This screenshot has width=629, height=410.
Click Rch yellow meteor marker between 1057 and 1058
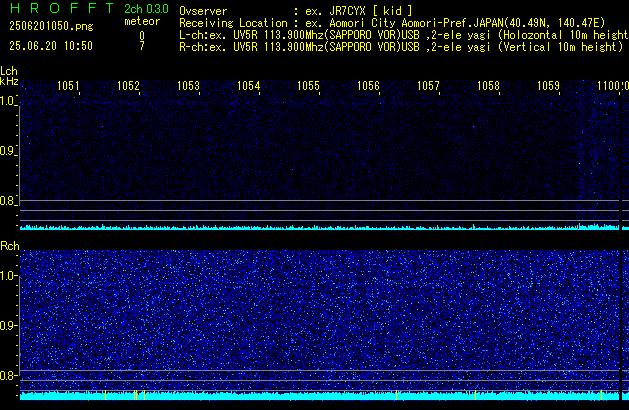tap(475, 395)
